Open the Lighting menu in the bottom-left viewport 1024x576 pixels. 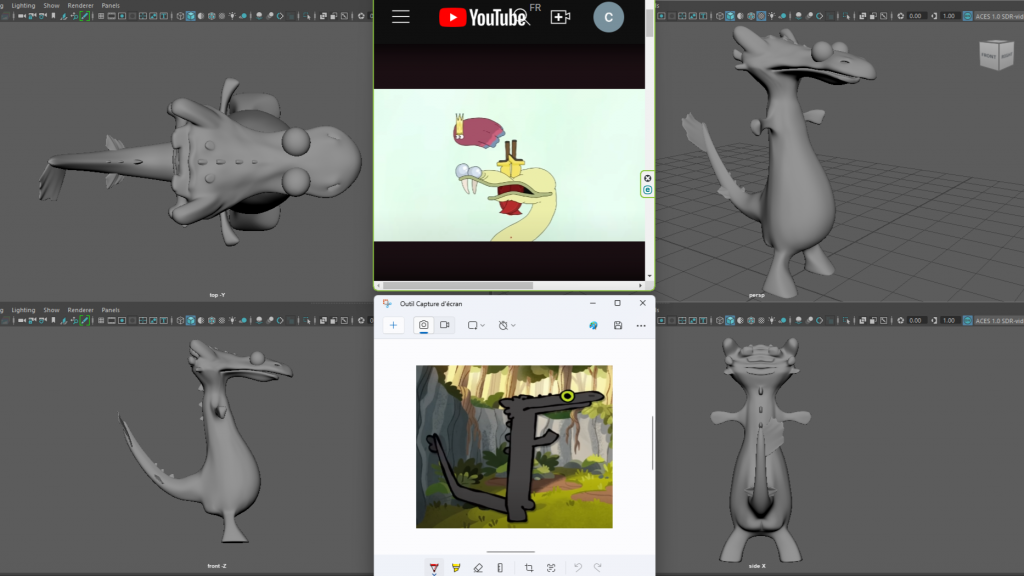click(23, 310)
